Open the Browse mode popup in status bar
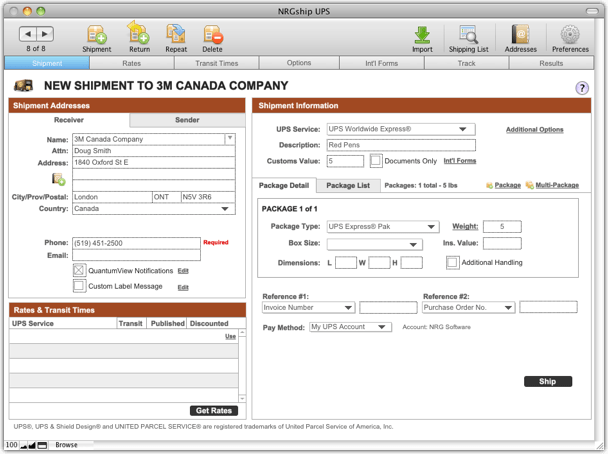608x454 pixels. [x=66, y=445]
